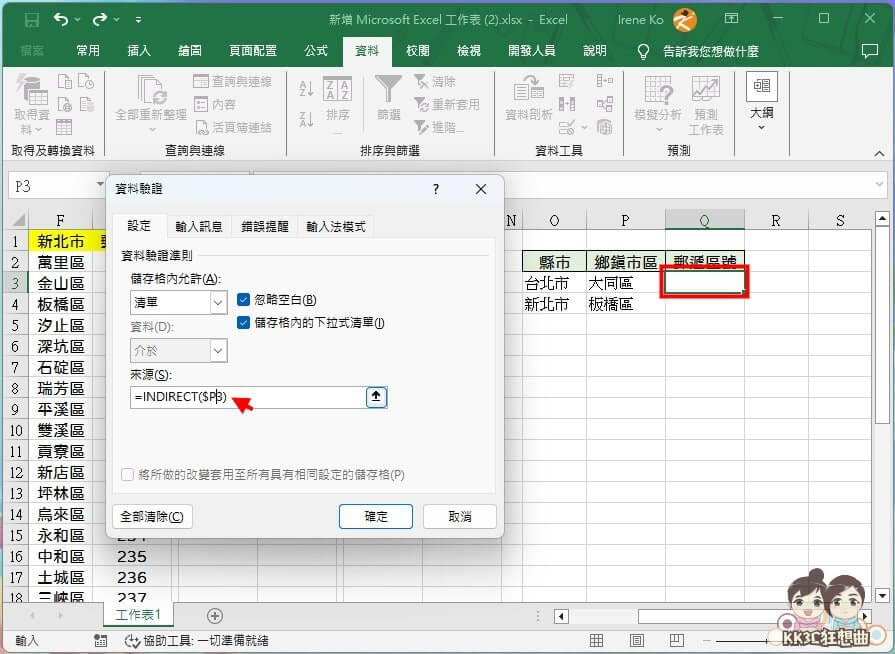Click the 進階 advanced filter icon
Viewport: 895px width, 654px height.
click(419, 127)
